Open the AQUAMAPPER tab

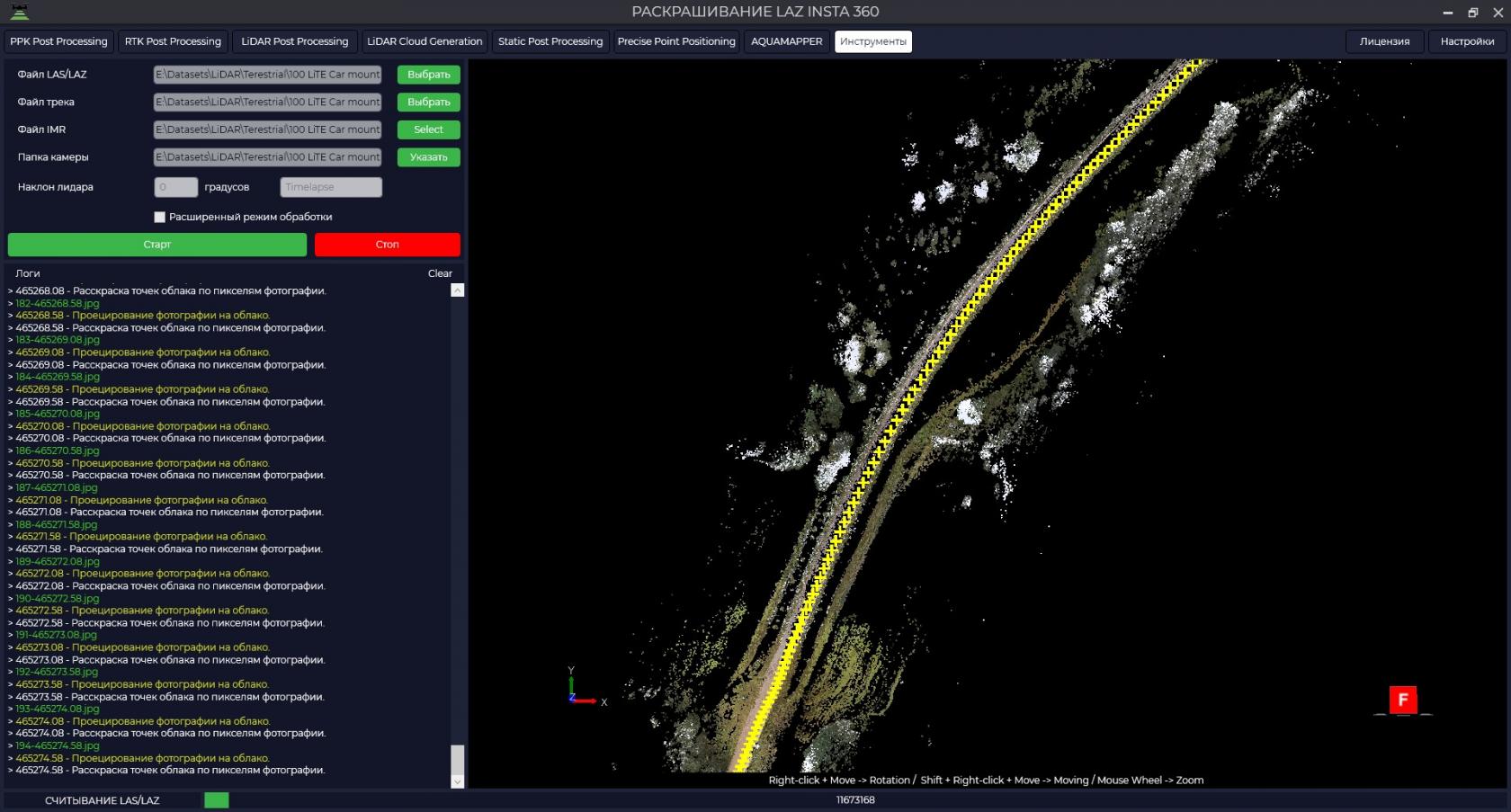pos(786,41)
